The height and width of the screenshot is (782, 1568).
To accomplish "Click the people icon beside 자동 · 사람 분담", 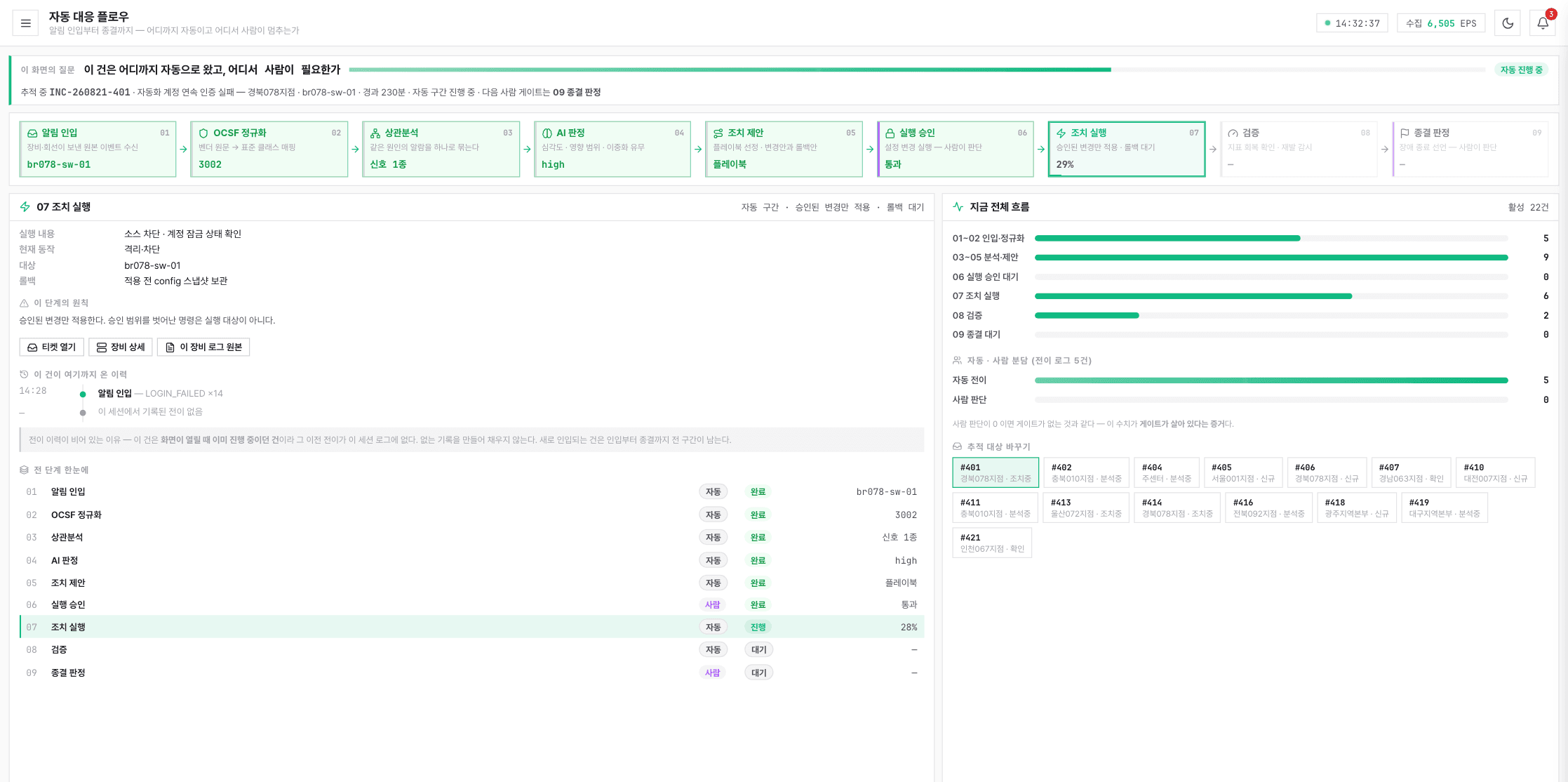I will click(957, 361).
